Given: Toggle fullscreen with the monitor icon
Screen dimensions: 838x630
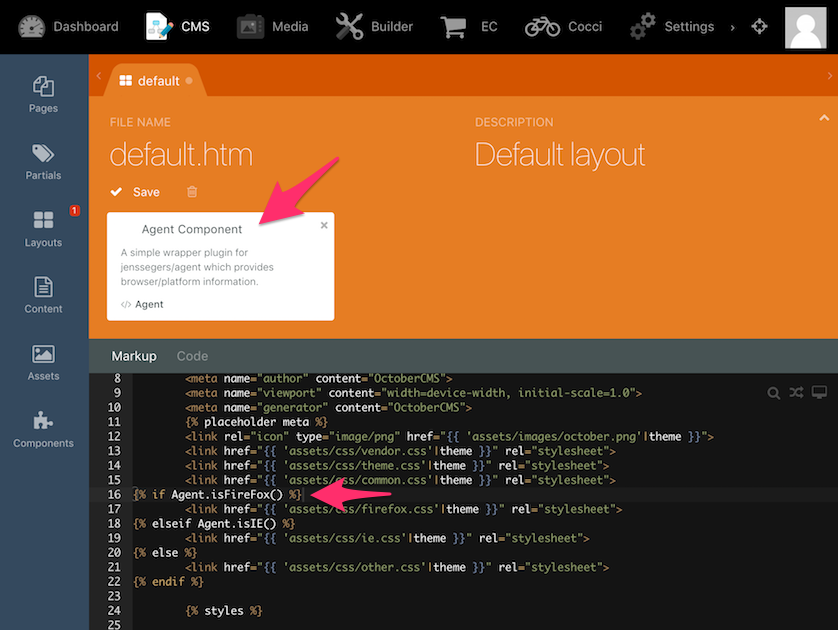Looking at the screenshot, I should tap(819, 392).
